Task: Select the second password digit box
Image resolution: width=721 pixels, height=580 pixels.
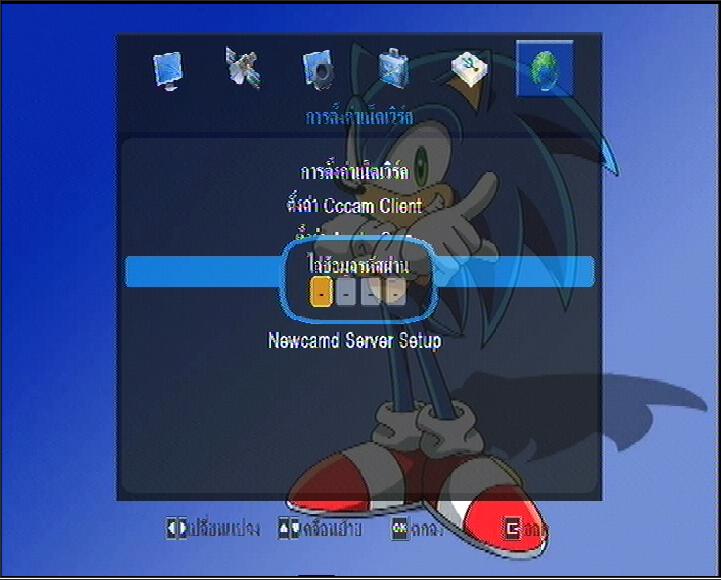Action: point(346,292)
